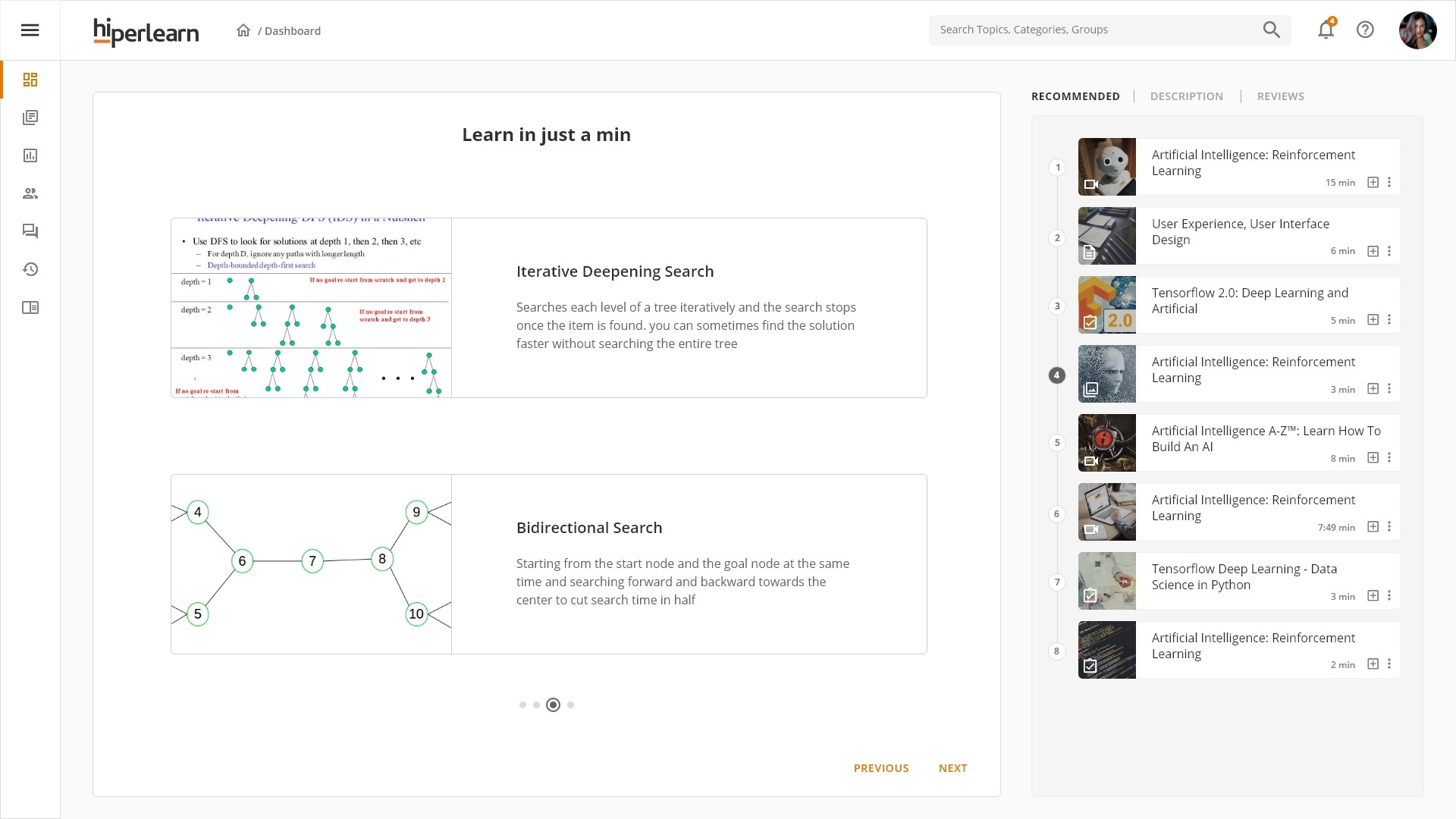This screenshot has width=1456, height=819.
Task: Switch to the Description tab
Action: 1186,96
